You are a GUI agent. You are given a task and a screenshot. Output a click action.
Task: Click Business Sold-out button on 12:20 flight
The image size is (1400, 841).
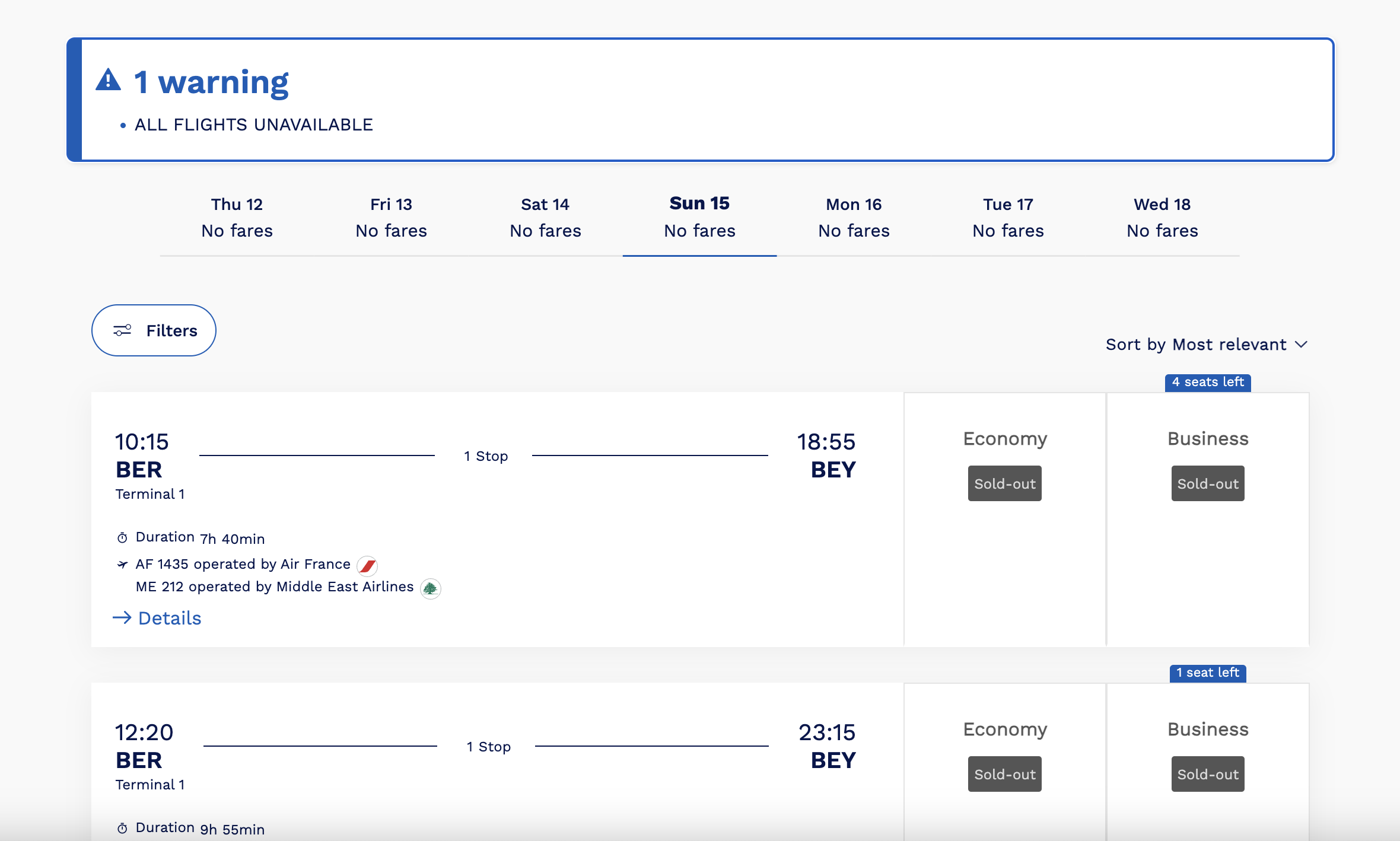tap(1207, 774)
